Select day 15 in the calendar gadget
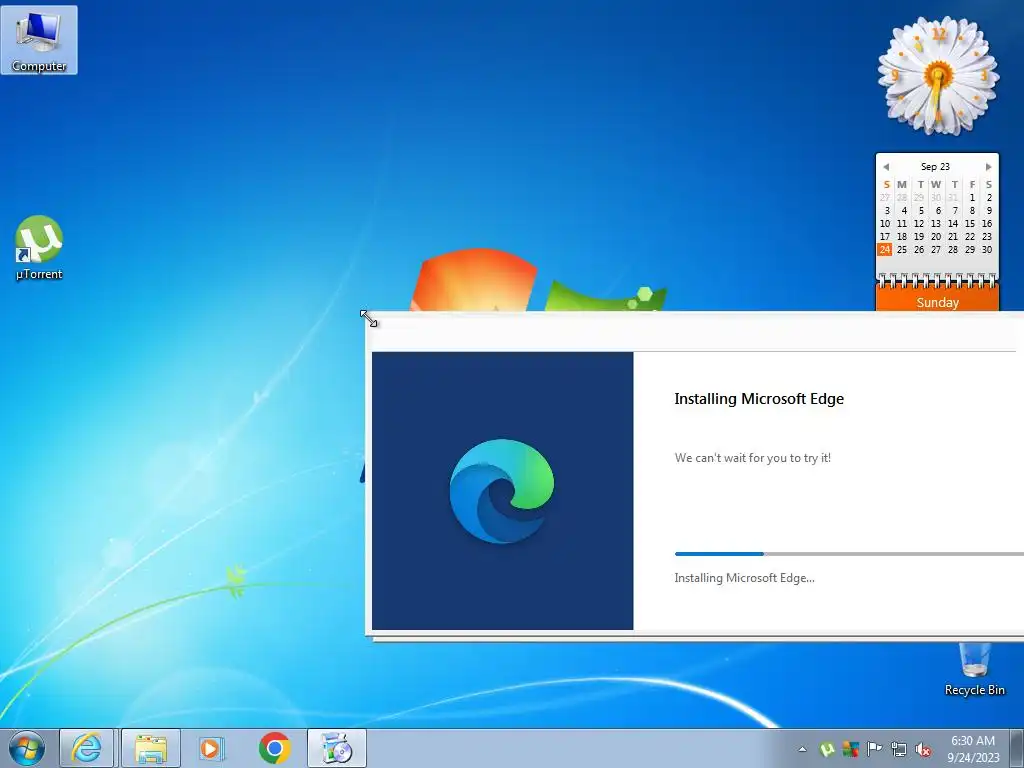Screen dimensions: 1024x768 tap(970, 223)
